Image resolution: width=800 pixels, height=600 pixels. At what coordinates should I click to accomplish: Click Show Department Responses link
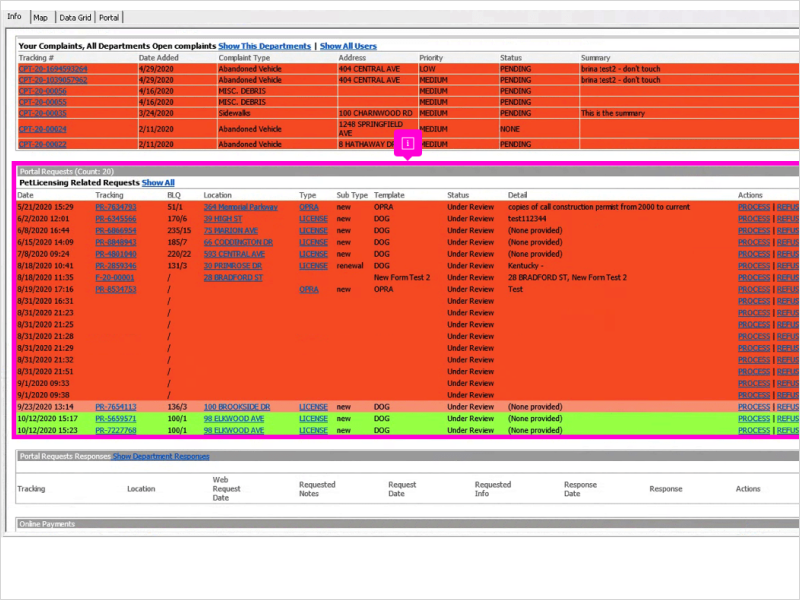point(161,456)
